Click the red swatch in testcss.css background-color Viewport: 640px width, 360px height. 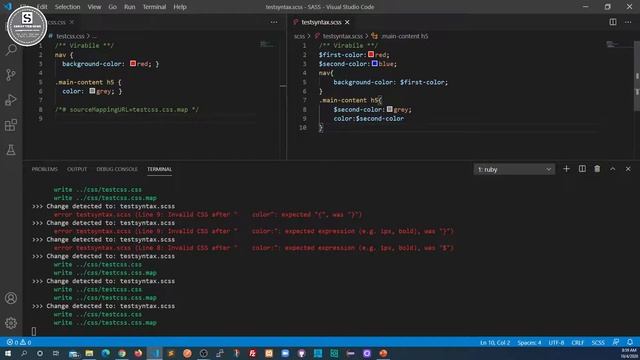(x=133, y=63)
